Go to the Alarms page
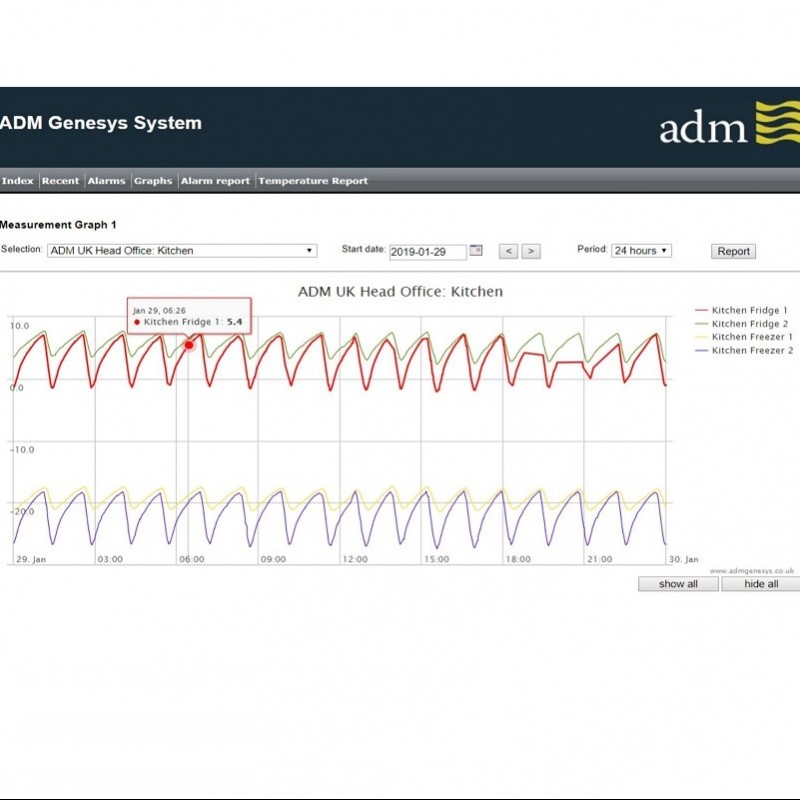The image size is (800, 800). (106, 181)
